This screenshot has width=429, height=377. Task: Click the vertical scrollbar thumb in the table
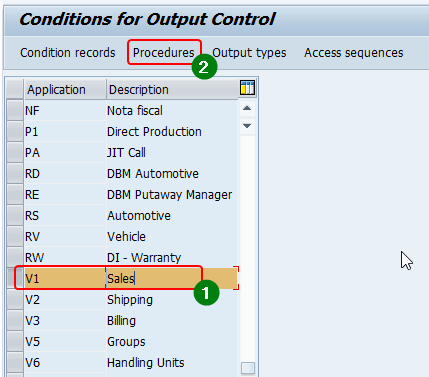pos(248,368)
